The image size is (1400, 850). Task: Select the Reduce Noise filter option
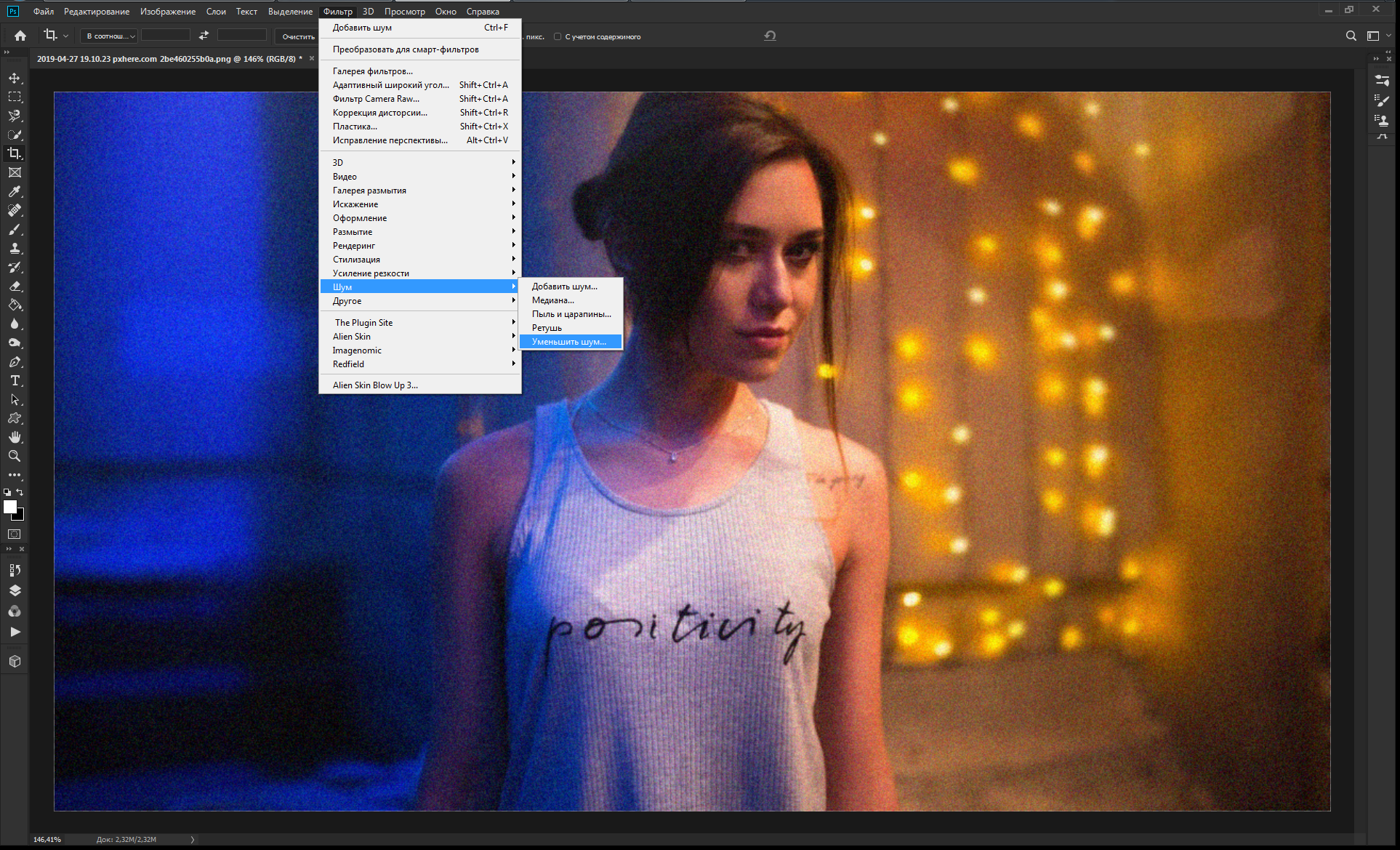pos(568,341)
